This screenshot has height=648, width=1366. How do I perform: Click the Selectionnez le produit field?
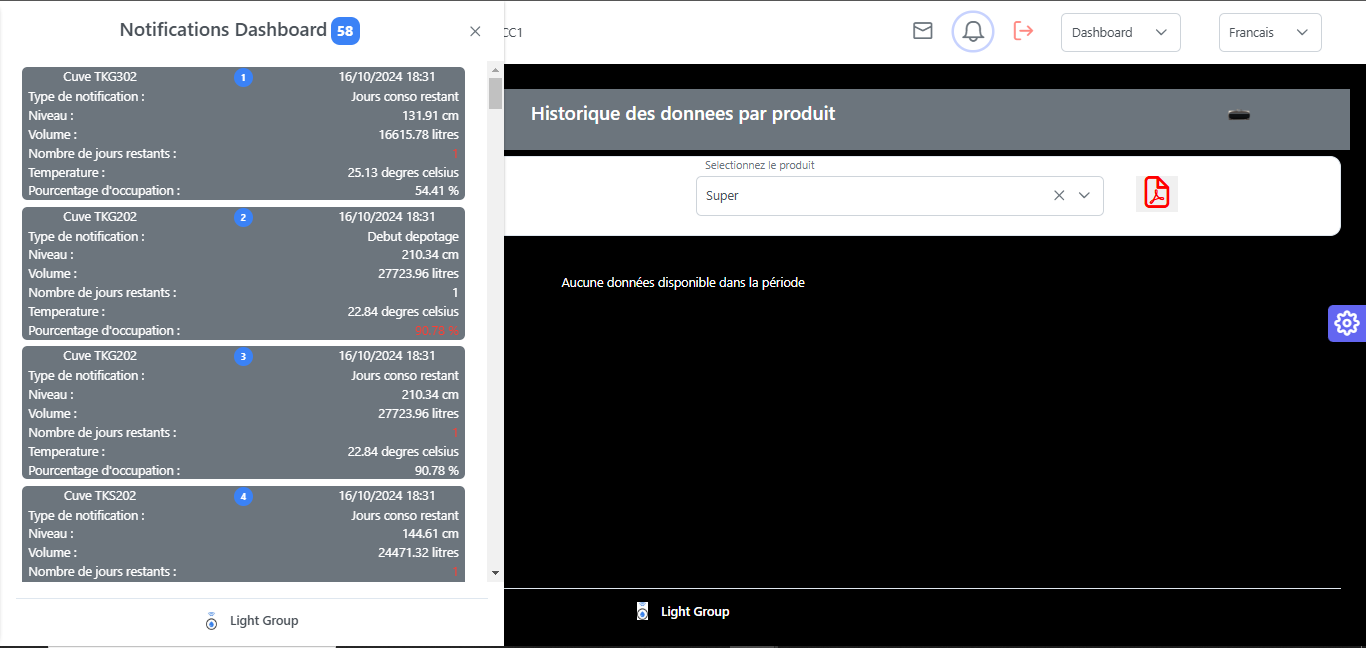[870, 196]
